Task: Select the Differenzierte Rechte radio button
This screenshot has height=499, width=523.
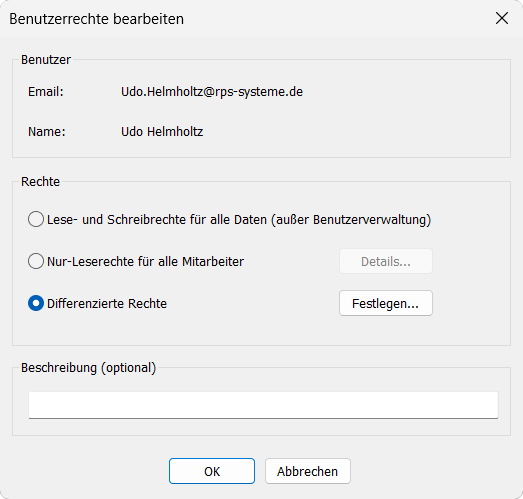Action: click(36, 303)
